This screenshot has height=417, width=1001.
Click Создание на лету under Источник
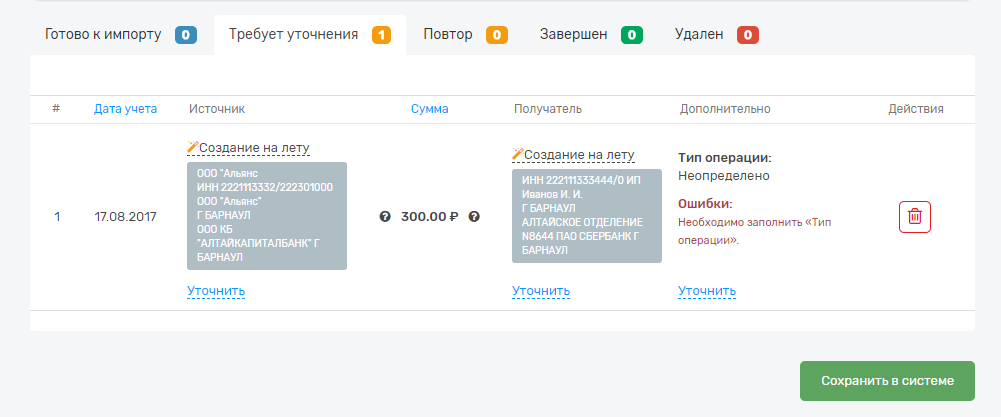tap(254, 148)
